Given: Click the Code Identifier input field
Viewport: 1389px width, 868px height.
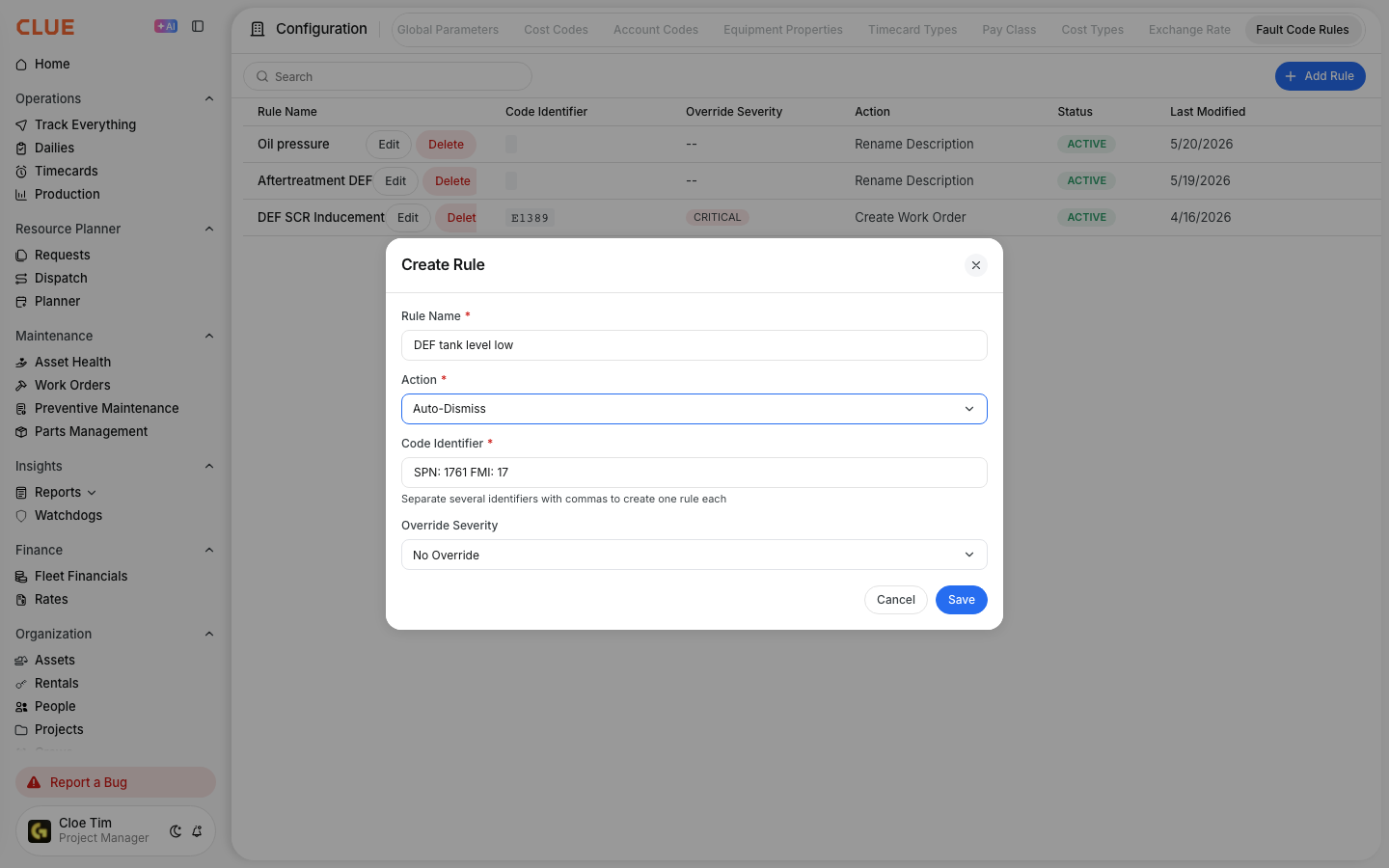Looking at the screenshot, I should coord(694,473).
